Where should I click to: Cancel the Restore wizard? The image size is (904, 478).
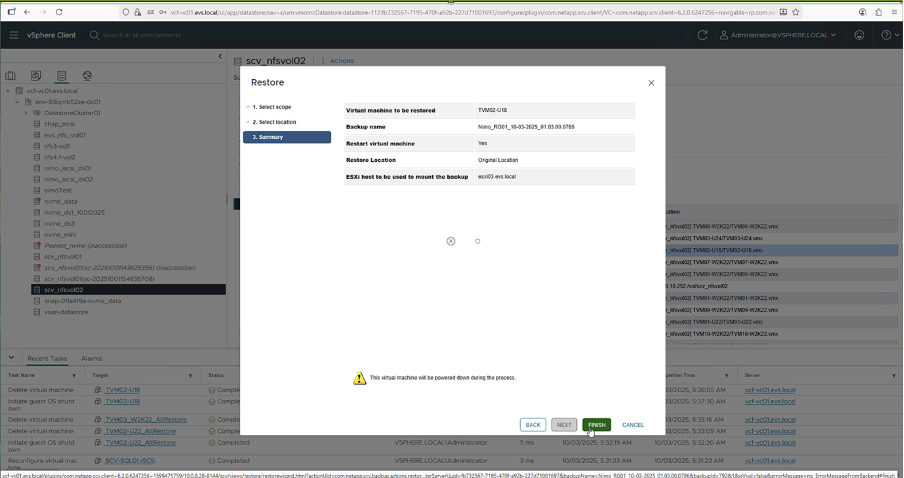(x=632, y=425)
